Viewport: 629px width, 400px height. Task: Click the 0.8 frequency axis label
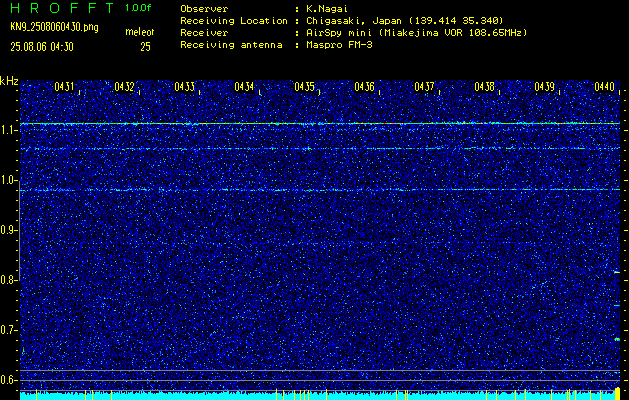pyautogui.click(x=9, y=280)
